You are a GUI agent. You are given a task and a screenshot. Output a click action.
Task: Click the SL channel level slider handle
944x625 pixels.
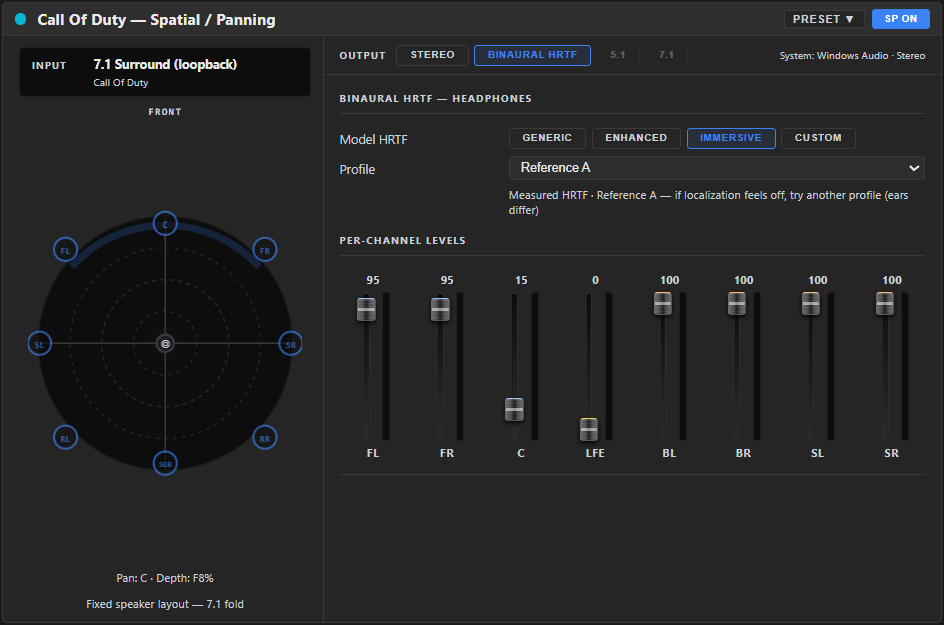pos(811,303)
